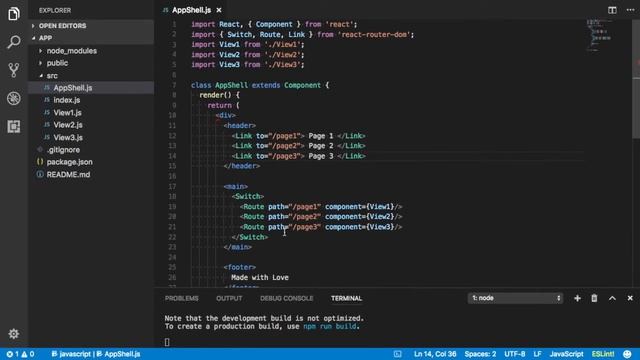Open the Search view in activity bar
This screenshot has width=640, height=360.
(x=13, y=42)
